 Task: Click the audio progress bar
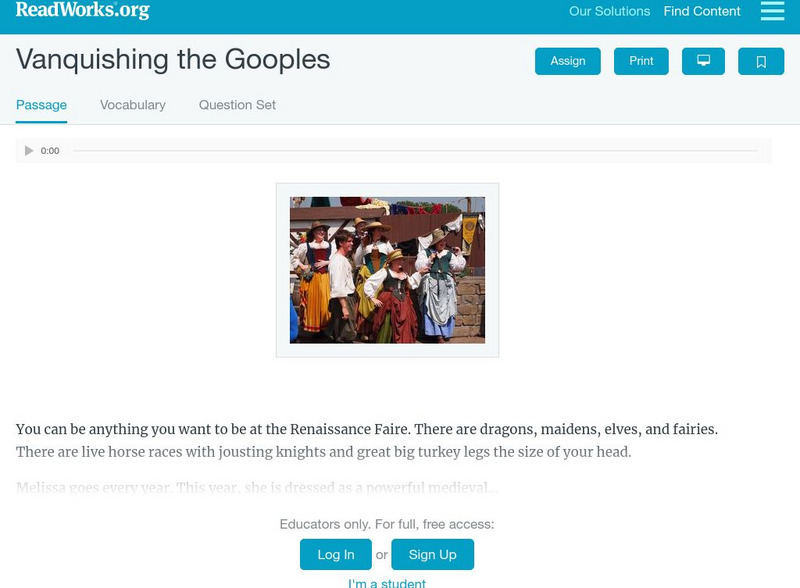415,151
